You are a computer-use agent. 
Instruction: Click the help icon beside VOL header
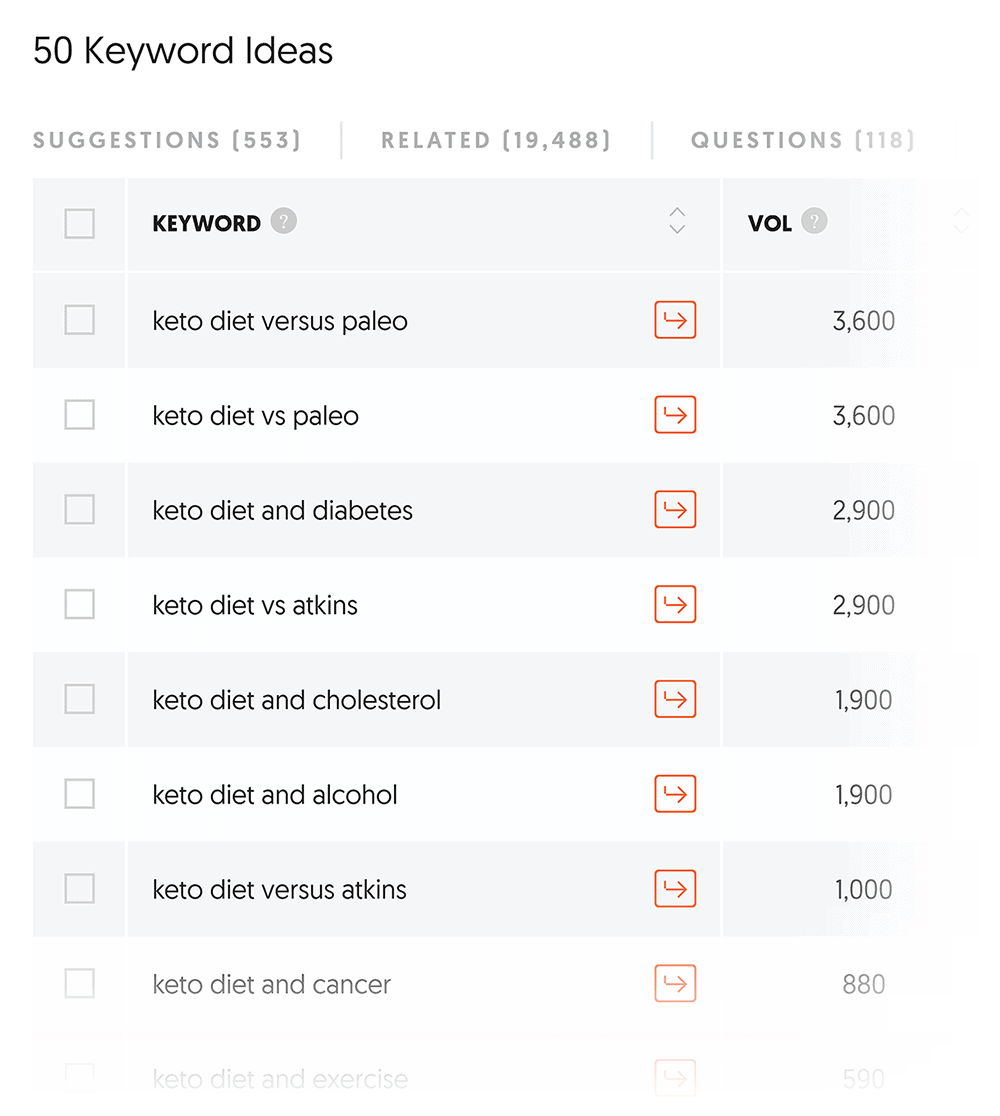pos(815,221)
